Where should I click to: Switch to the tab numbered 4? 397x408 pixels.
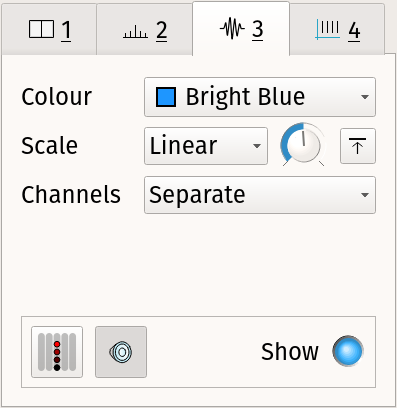tap(337, 29)
